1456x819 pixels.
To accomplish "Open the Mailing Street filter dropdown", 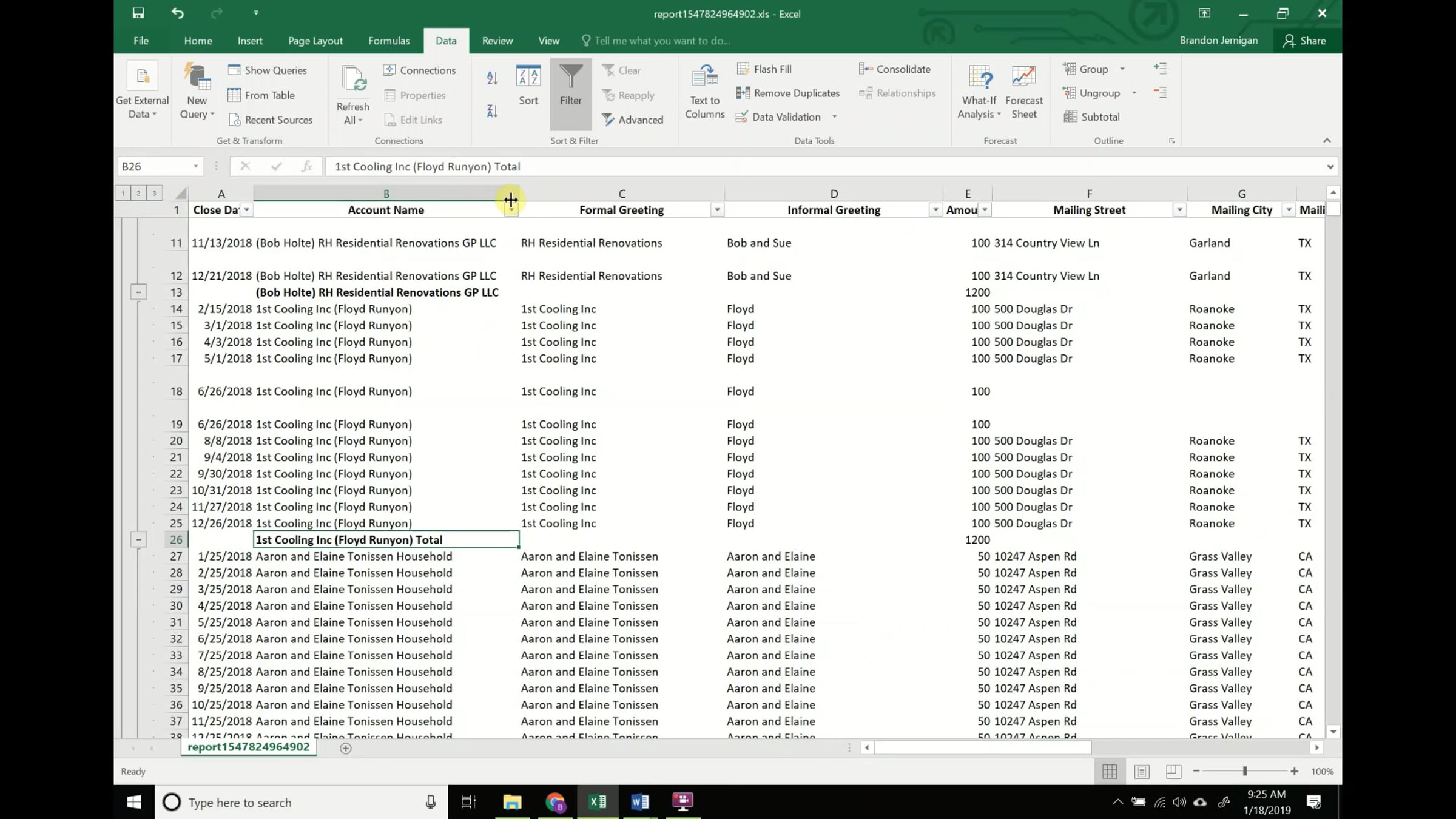I will point(1179,210).
